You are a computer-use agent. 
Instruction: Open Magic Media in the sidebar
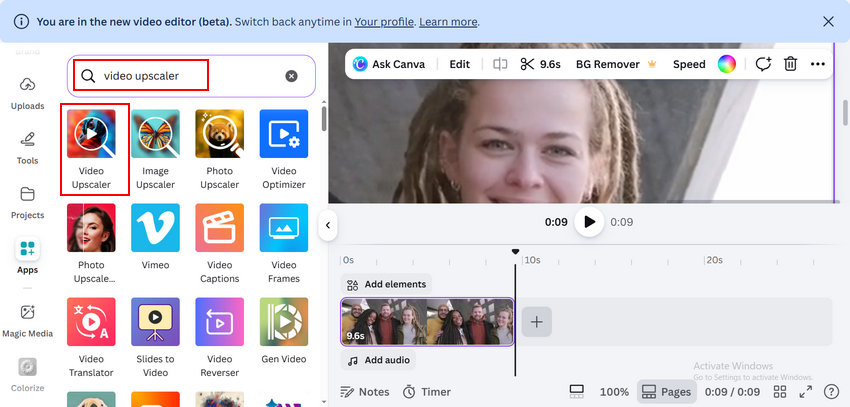27,321
